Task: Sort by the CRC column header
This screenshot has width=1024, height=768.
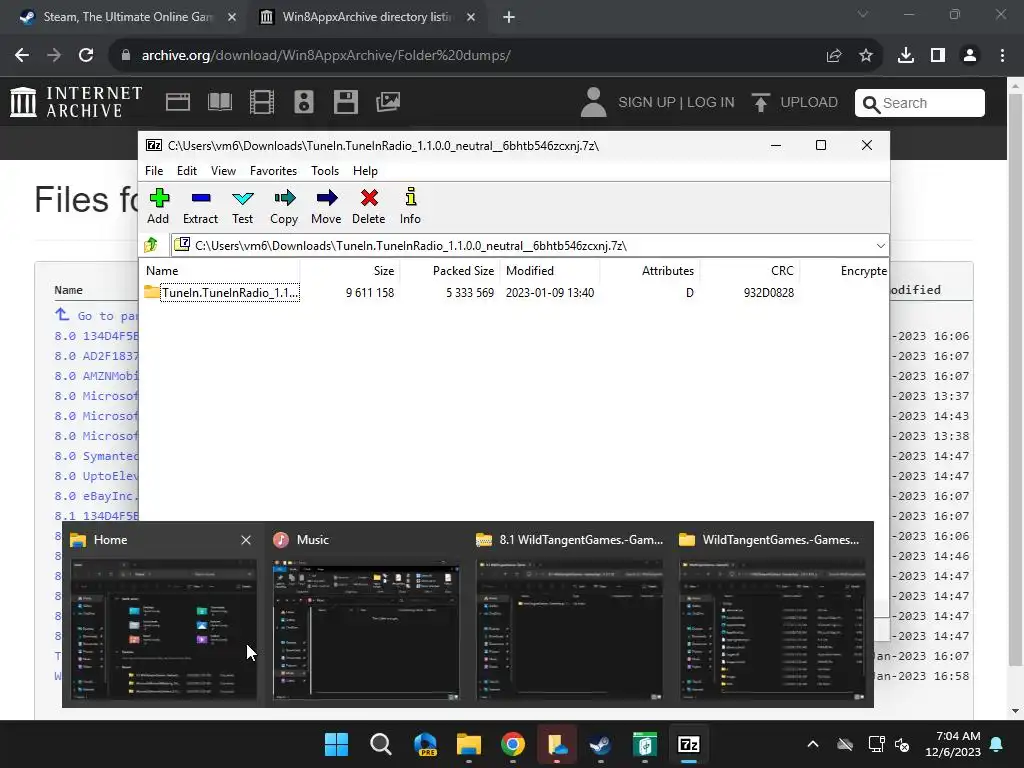Action: [x=750, y=270]
